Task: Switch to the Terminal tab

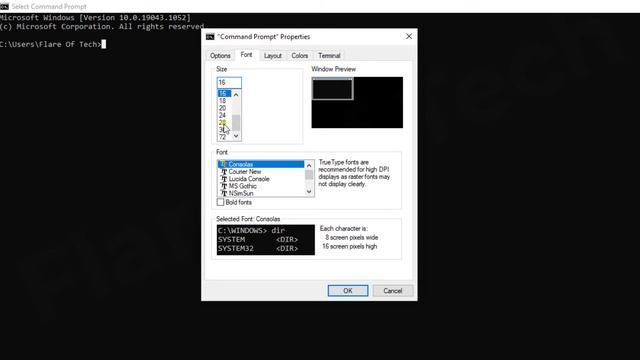Action: pyautogui.click(x=329, y=56)
